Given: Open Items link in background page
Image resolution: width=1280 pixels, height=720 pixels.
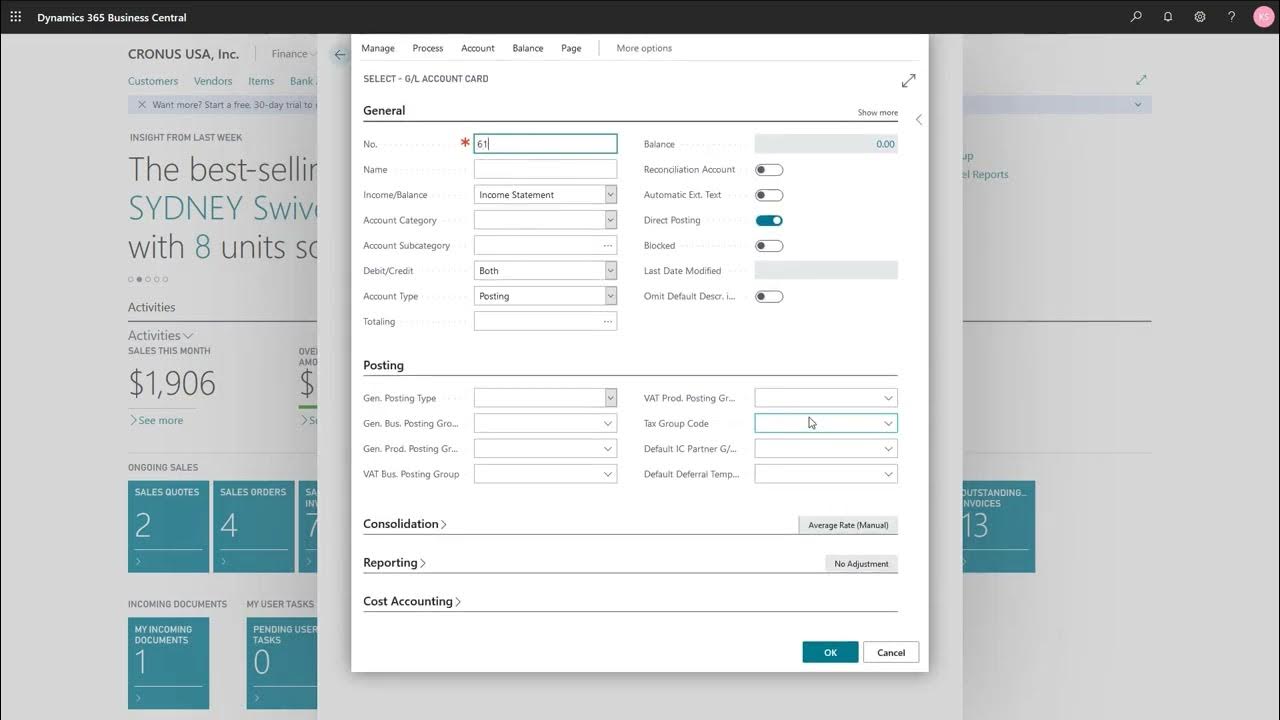Looking at the screenshot, I should [x=261, y=81].
